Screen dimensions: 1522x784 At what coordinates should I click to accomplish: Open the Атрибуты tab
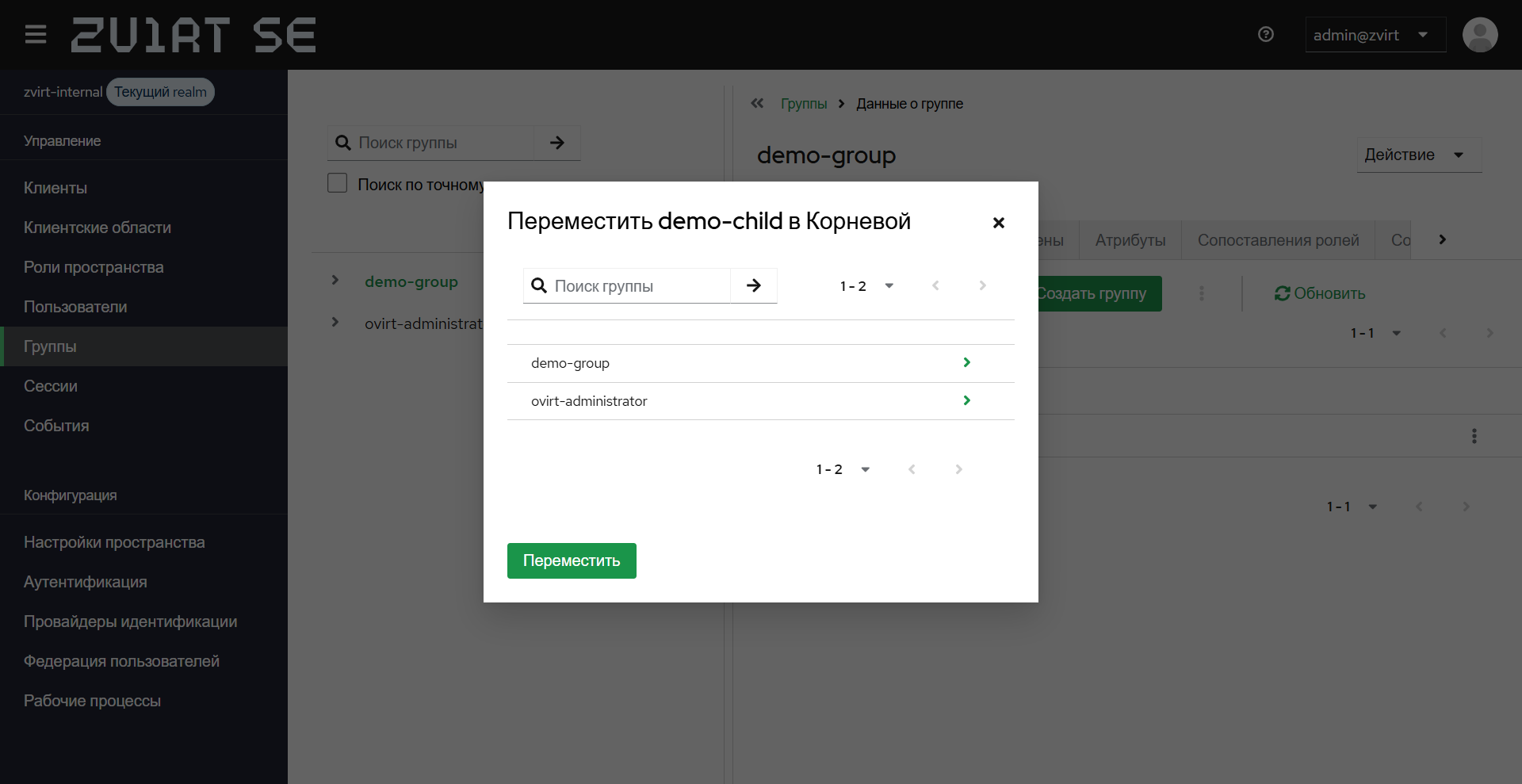point(1130,240)
